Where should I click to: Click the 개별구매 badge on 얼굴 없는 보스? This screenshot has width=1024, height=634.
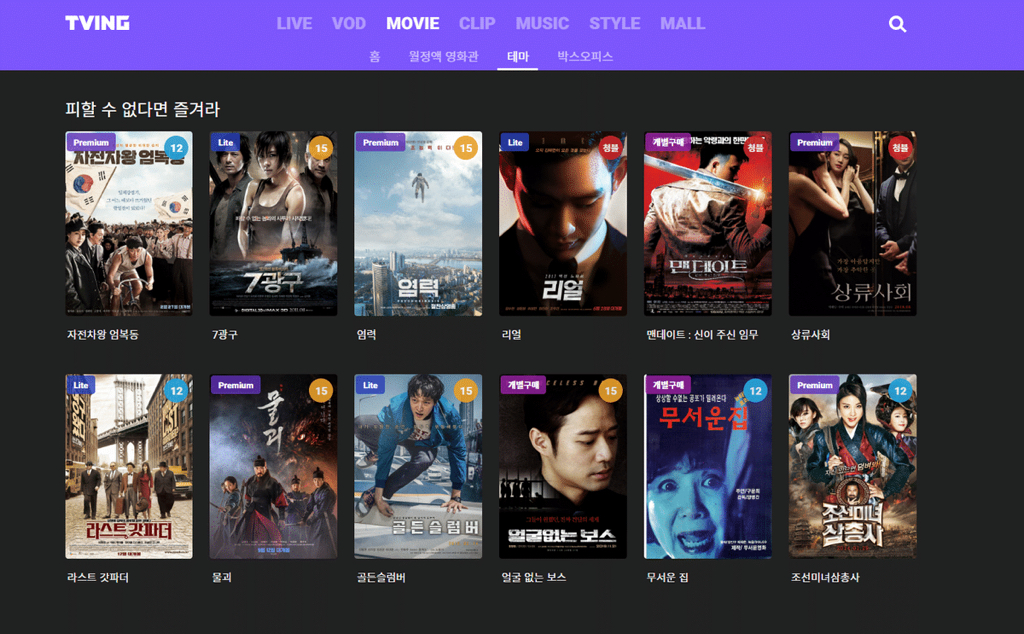click(523, 385)
